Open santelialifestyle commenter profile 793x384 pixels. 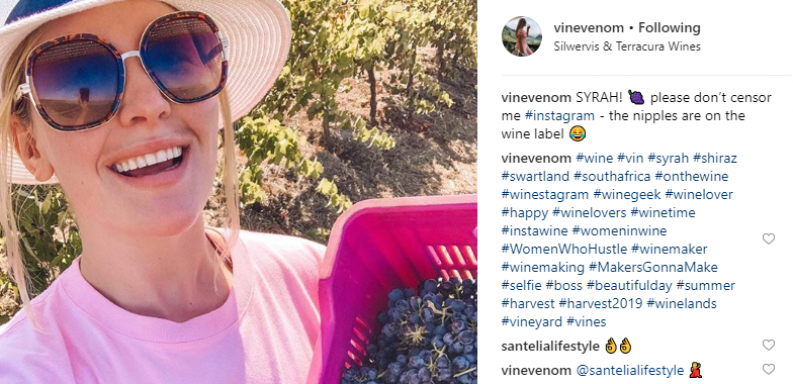tap(550, 347)
